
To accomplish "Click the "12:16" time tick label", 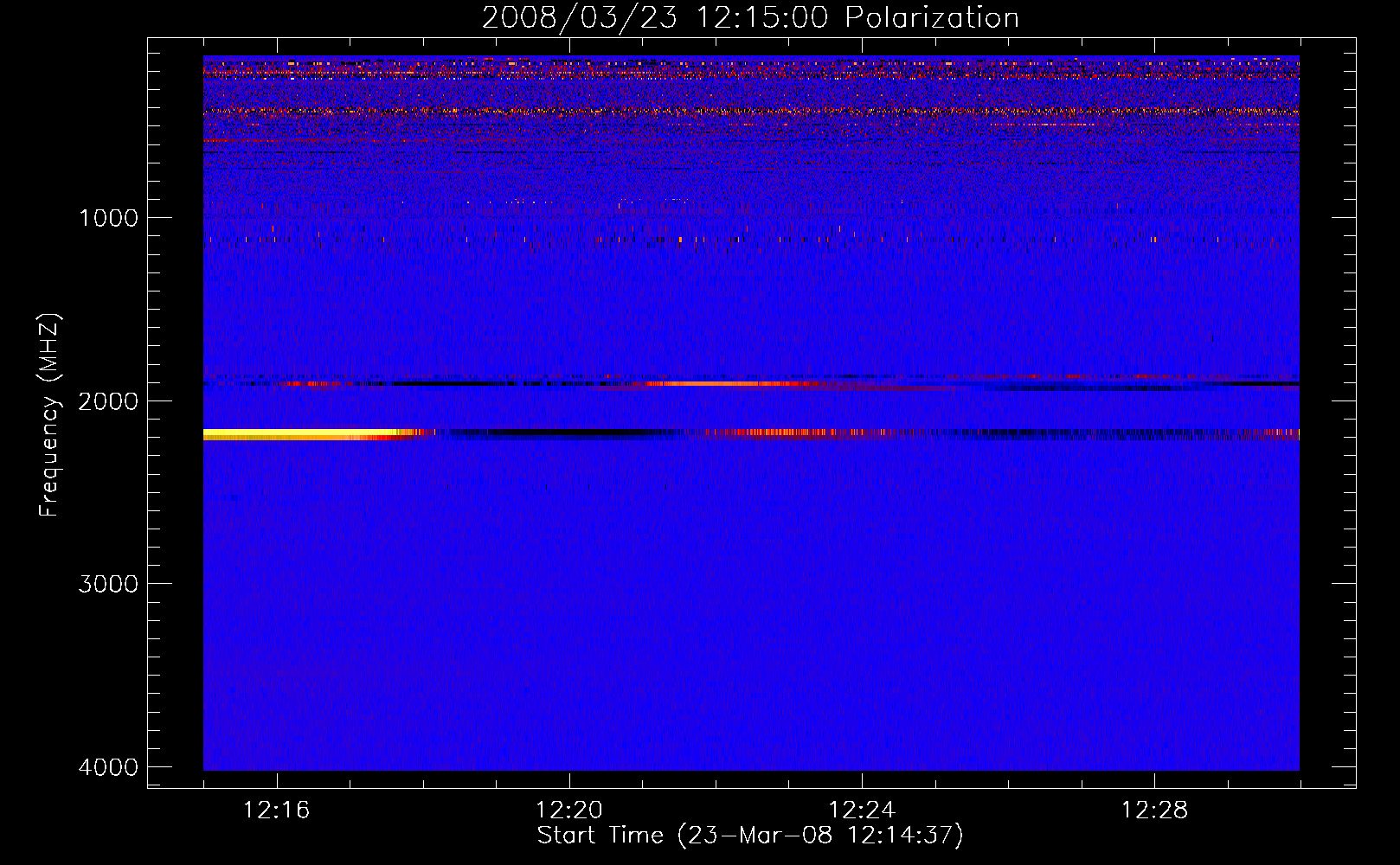I will pos(277,811).
